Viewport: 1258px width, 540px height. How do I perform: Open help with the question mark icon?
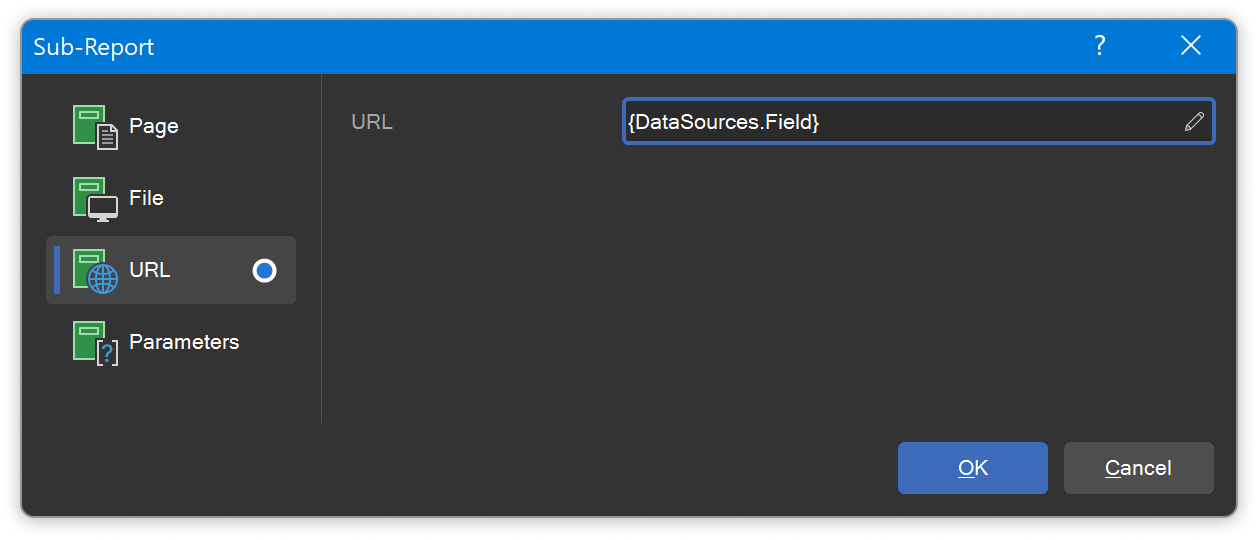click(x=1099, y=46)
